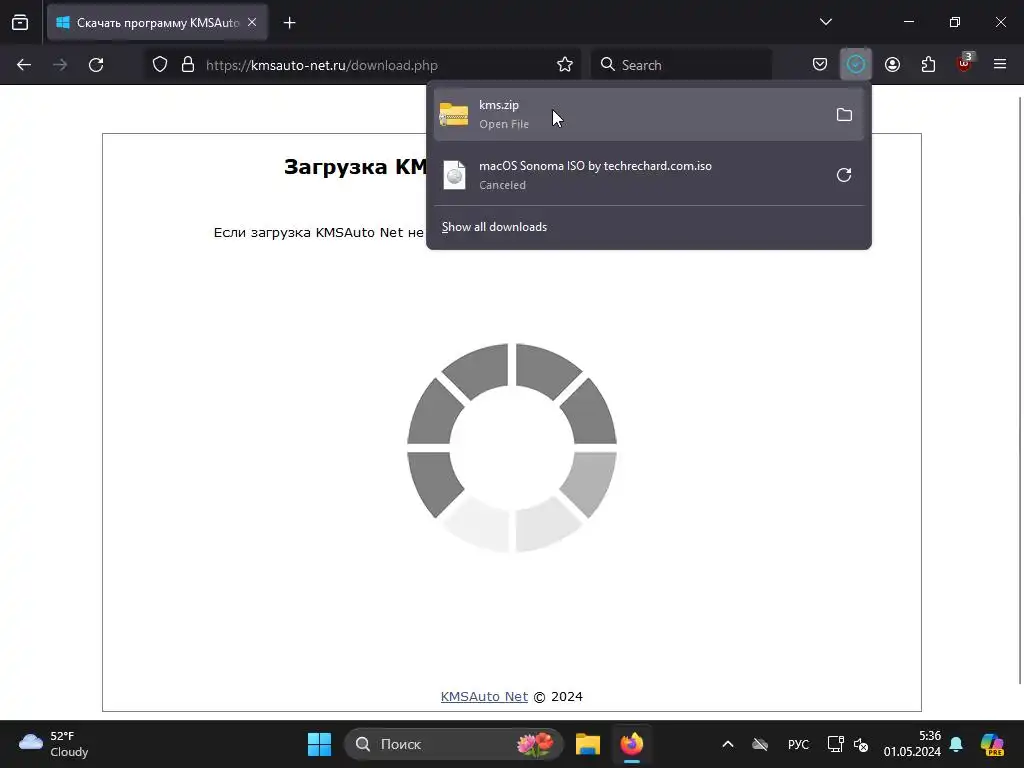Click Show all downloads
The width and height of the screenshot is (1024, 768).
click(x=494, y=227)
